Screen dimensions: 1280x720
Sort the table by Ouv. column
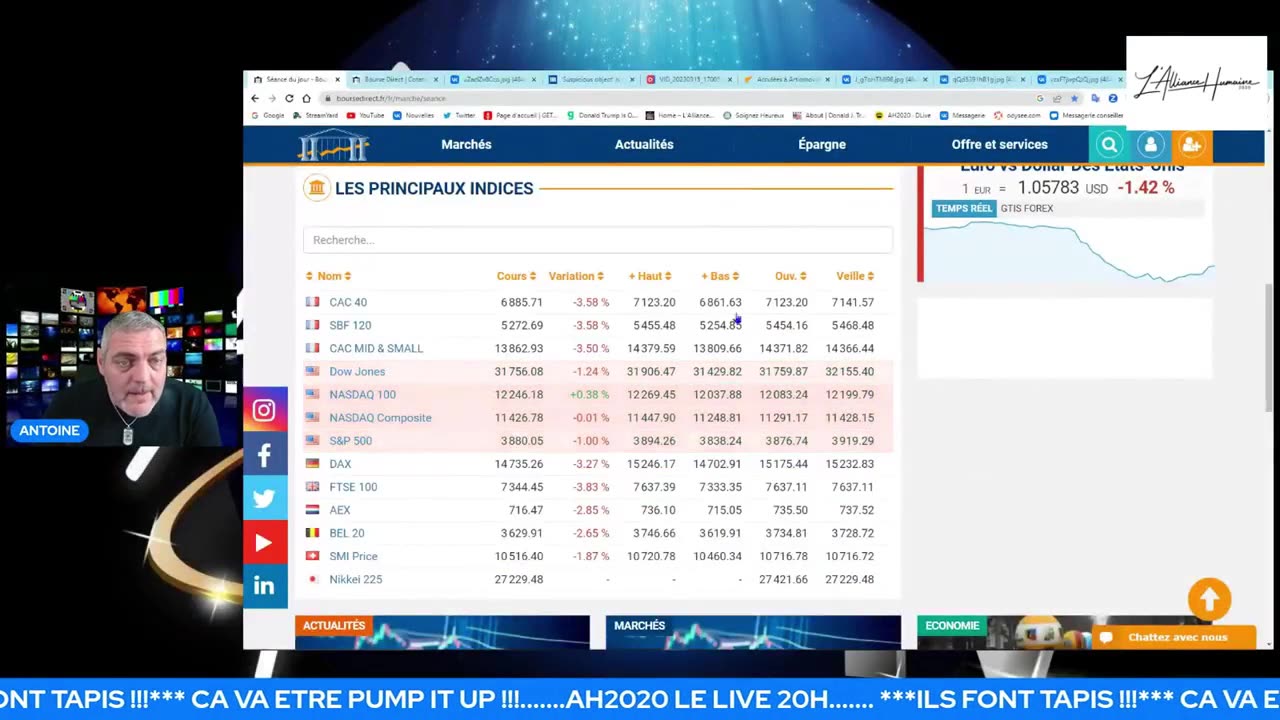(x=790, y=276)
